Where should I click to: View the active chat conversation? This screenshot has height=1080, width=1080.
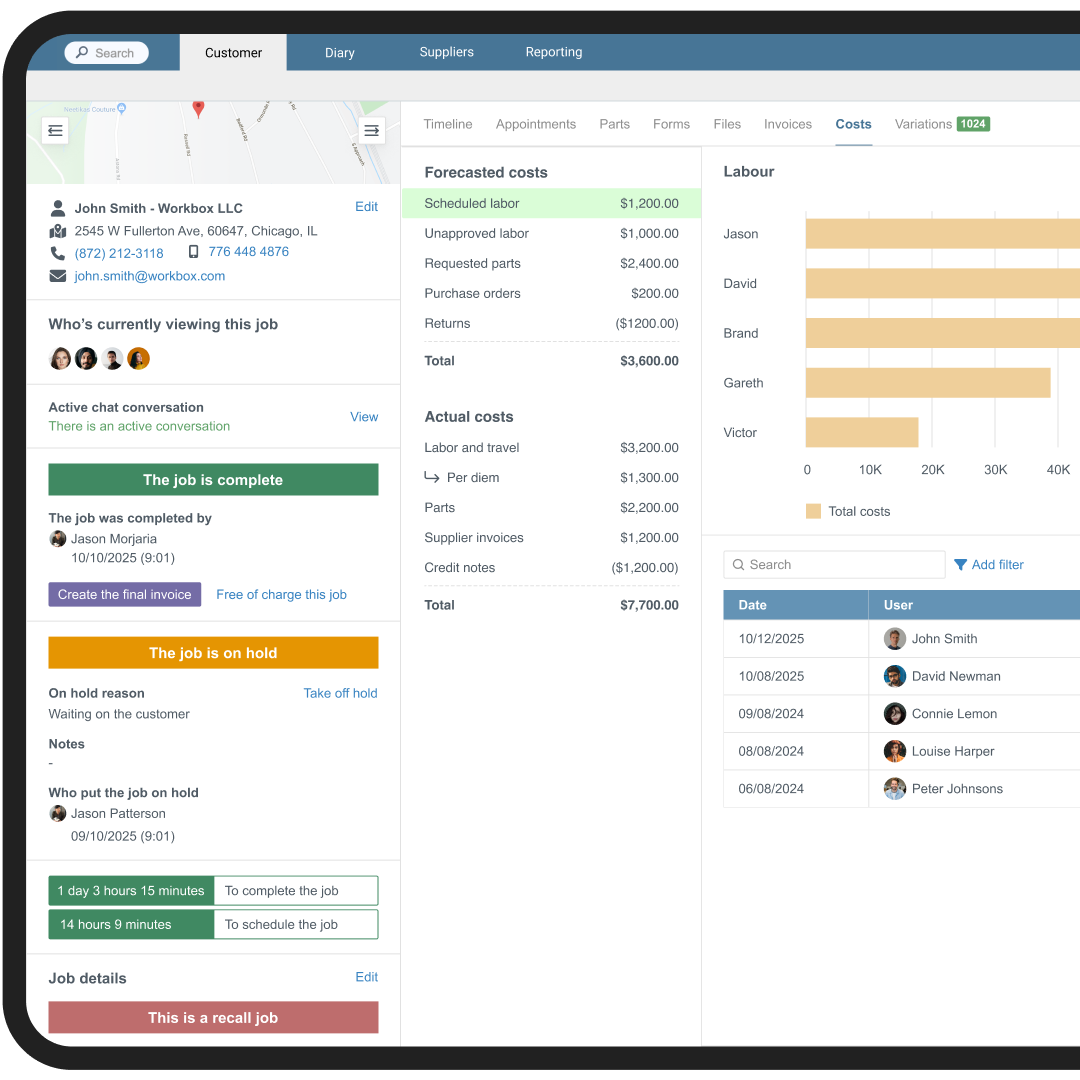point(364,417)
